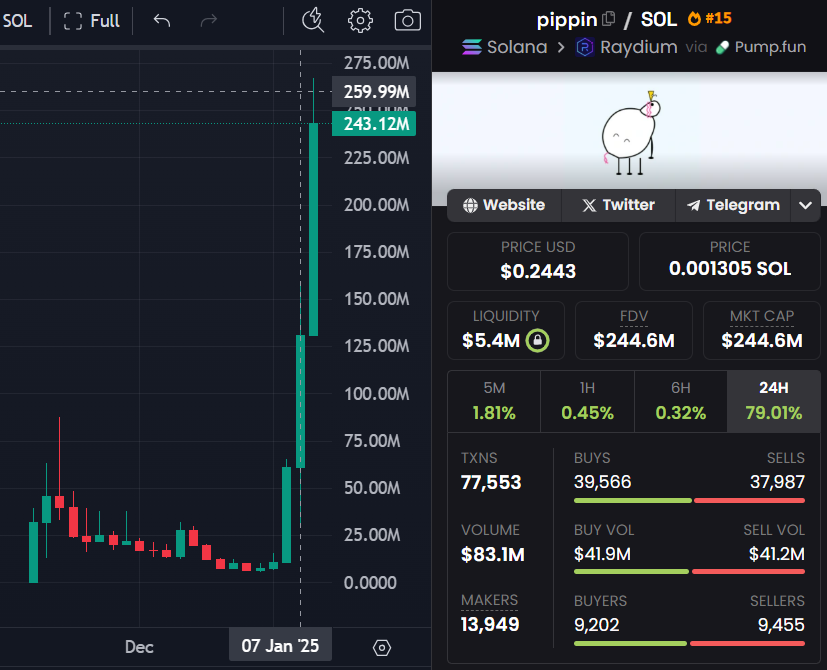
Task: Click the 07 Jan '25 date label
Action: (x=280, y=645)
